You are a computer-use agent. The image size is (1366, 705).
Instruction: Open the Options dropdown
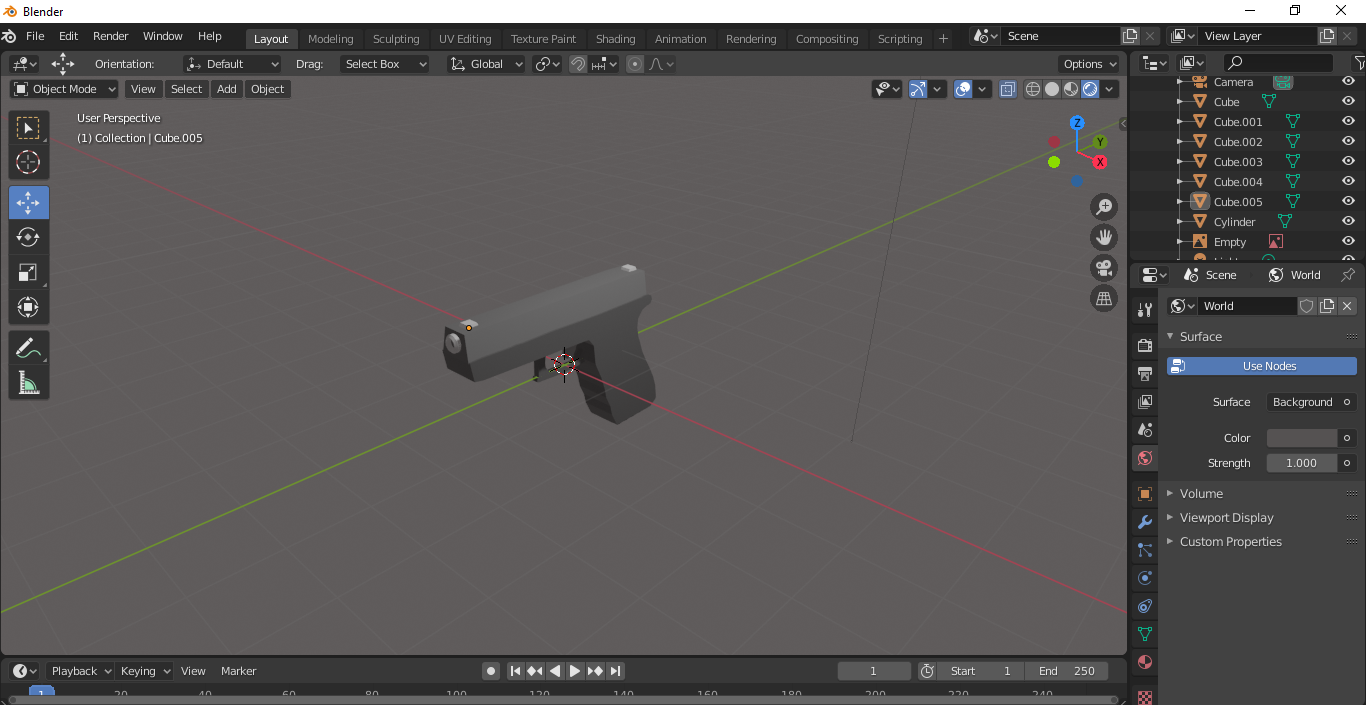pyautogui.click(x=1090, y=64)
